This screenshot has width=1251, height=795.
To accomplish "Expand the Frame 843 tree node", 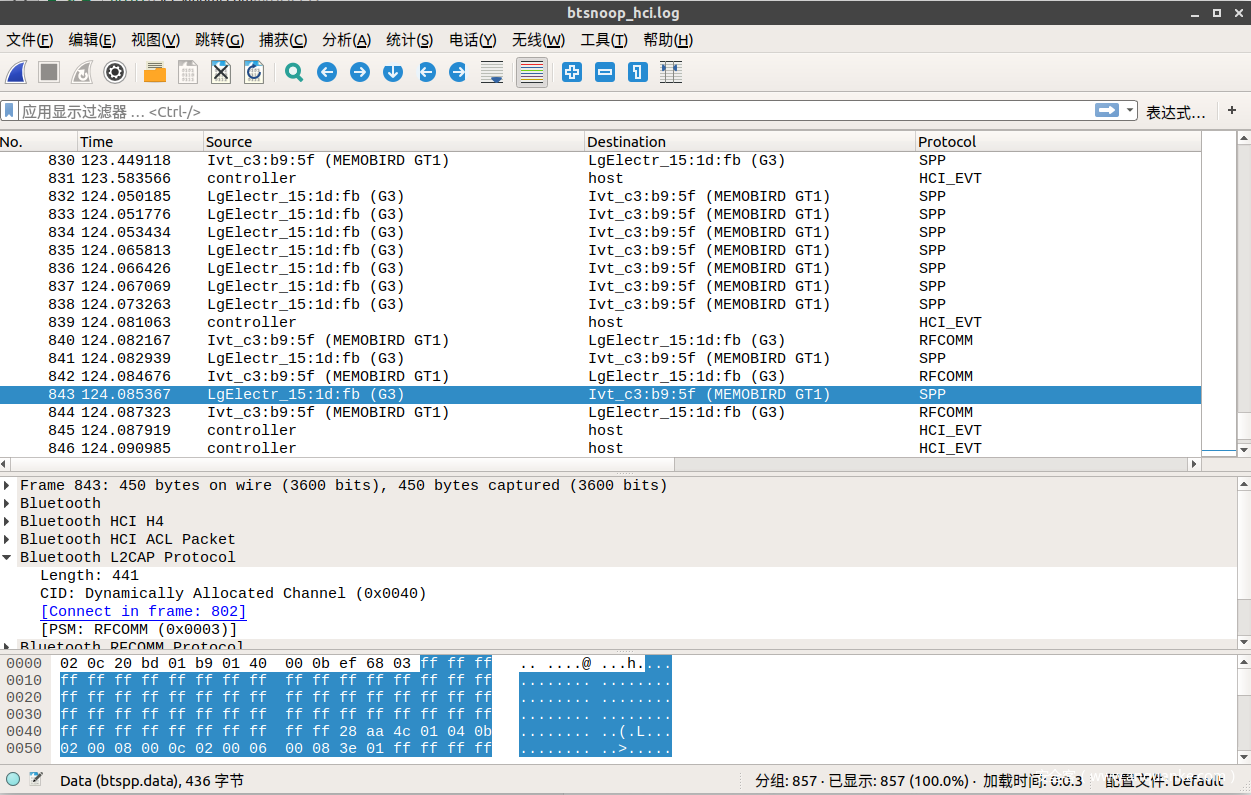I will tap(8, 486).
